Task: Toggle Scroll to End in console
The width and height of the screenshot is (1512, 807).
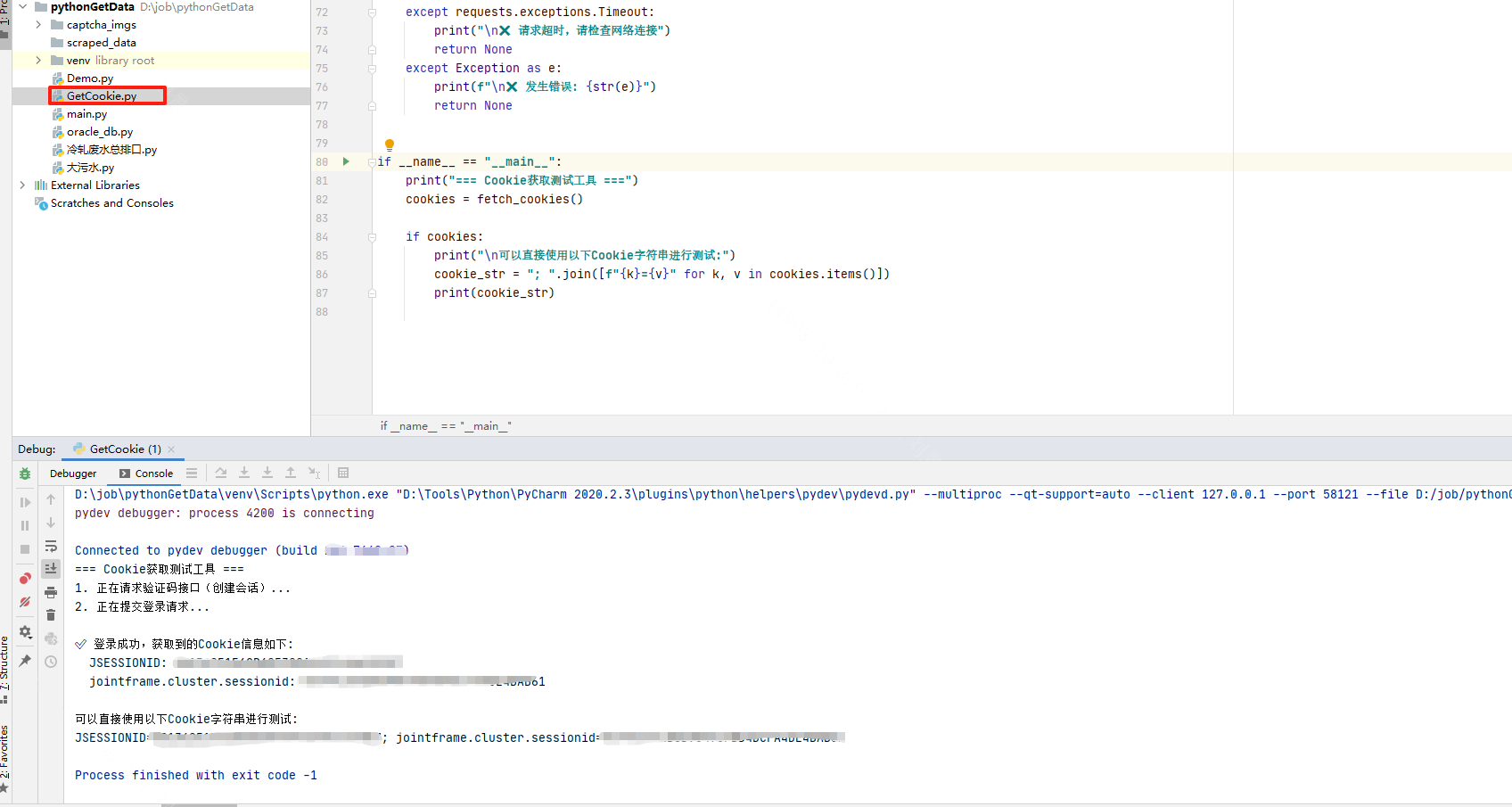Action: (x=51, y=569)
